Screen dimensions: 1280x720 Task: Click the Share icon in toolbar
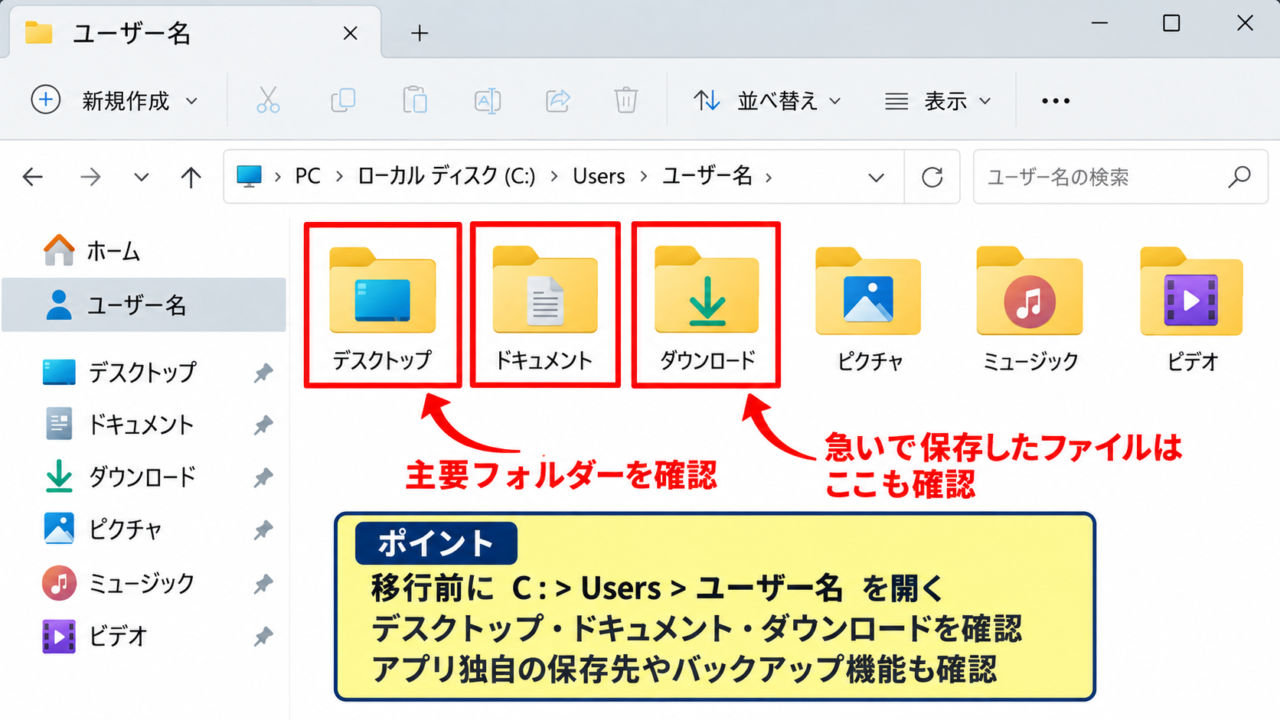pyautogui.click(x=558, y=100)
